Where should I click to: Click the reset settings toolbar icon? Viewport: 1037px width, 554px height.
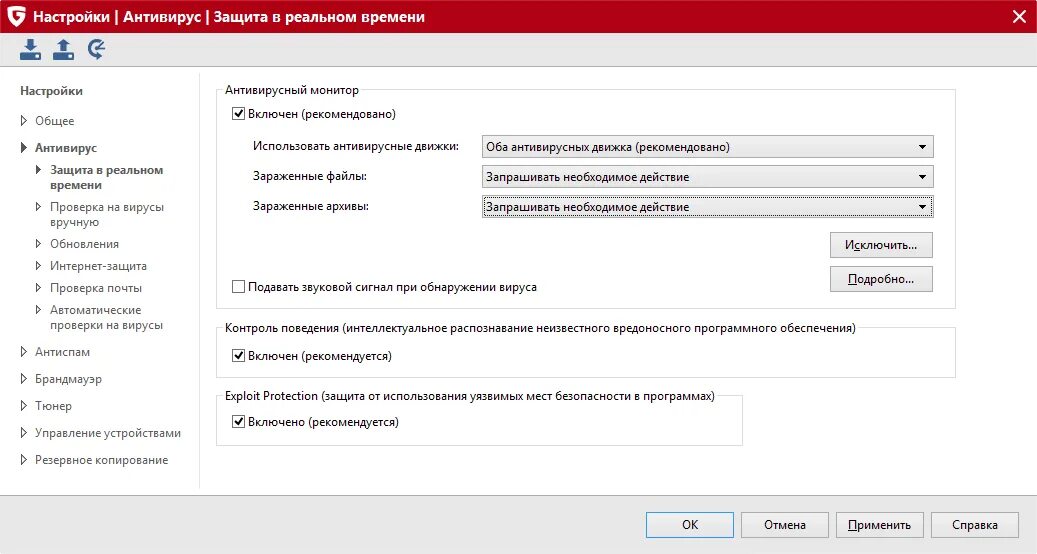97,50
